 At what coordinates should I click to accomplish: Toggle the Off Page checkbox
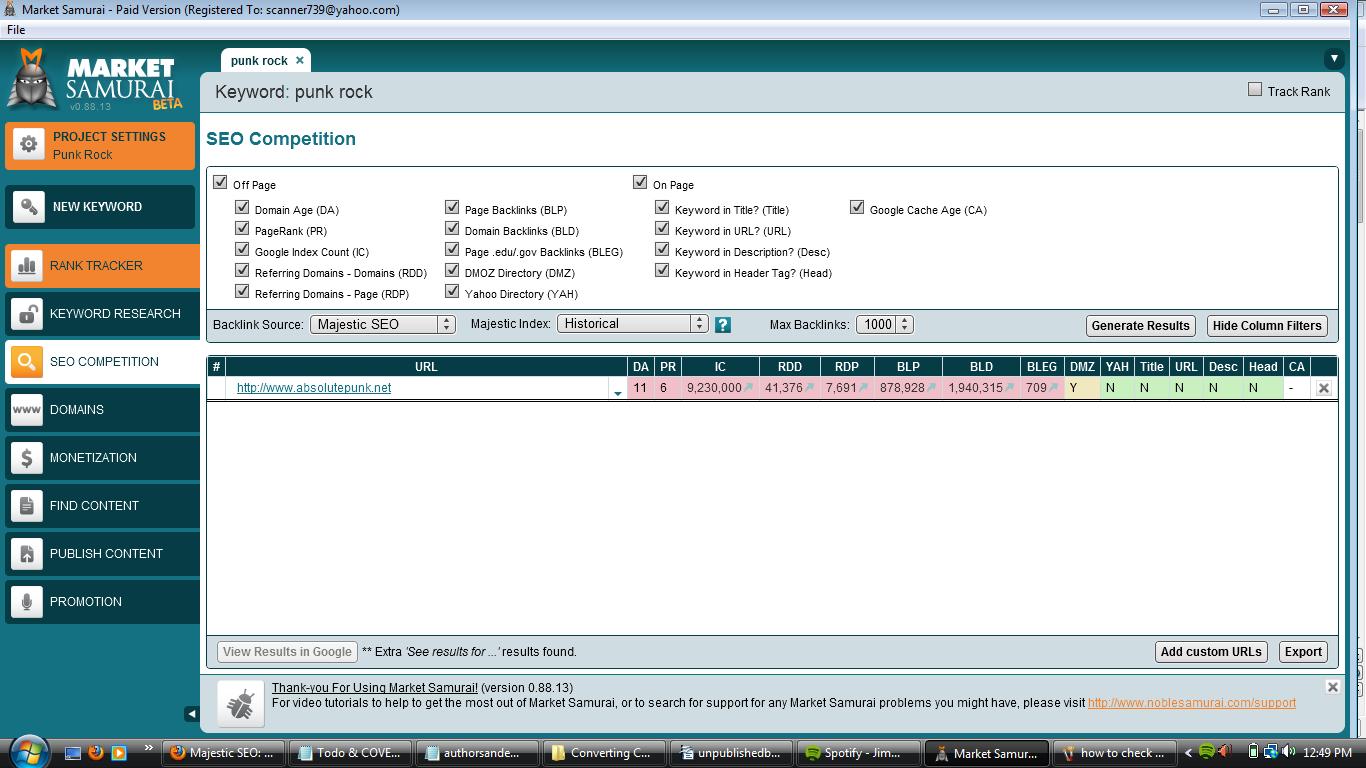[220, 182]
